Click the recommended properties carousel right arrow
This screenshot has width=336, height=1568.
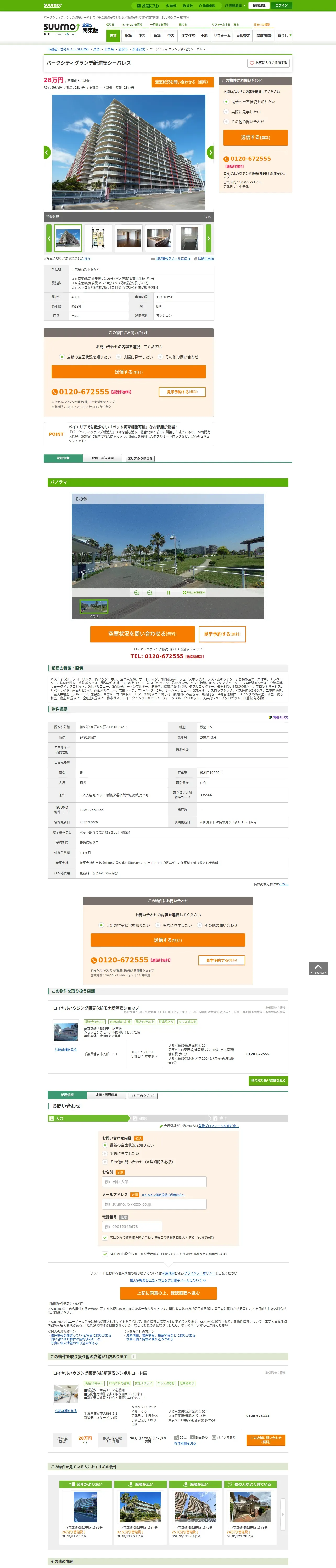(282, 1514)
